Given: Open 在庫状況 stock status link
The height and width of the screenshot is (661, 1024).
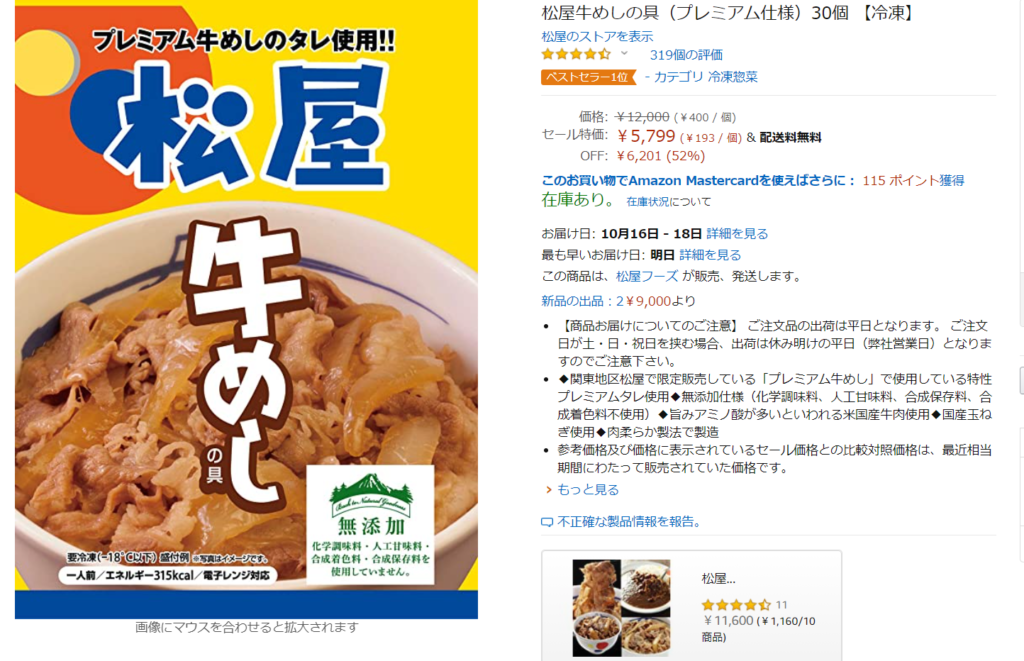Looking at the screenshot, I should [x=648, y=202].
